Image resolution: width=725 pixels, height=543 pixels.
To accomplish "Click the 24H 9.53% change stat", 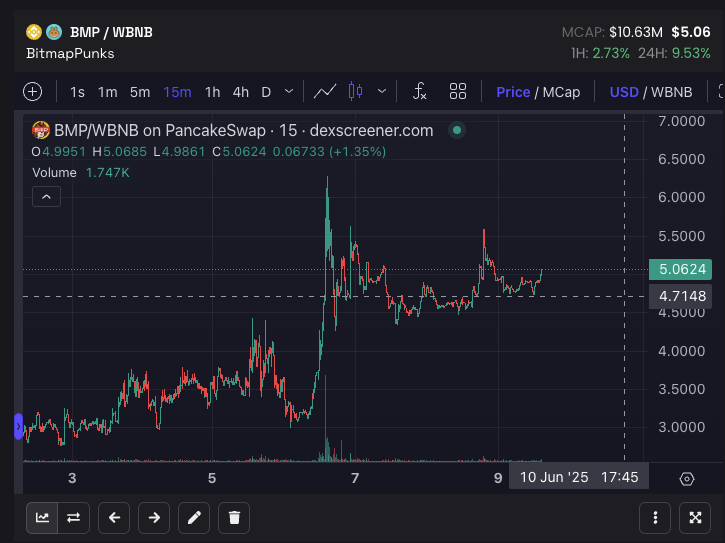I will [674, 53].
